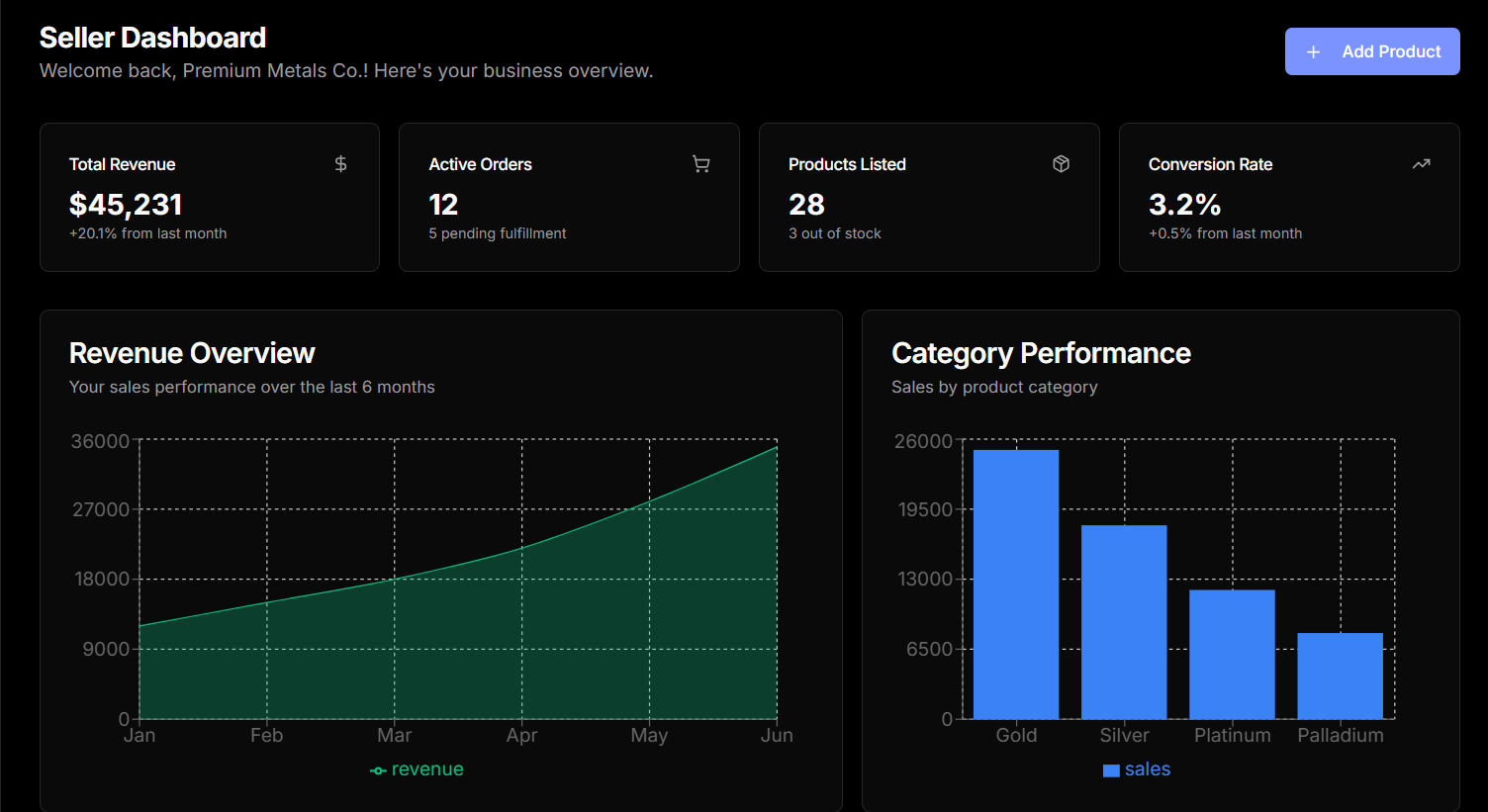Select the Gold bar in Category Performance
This screenshot has width=1488, height=812.
[1016, 584]
